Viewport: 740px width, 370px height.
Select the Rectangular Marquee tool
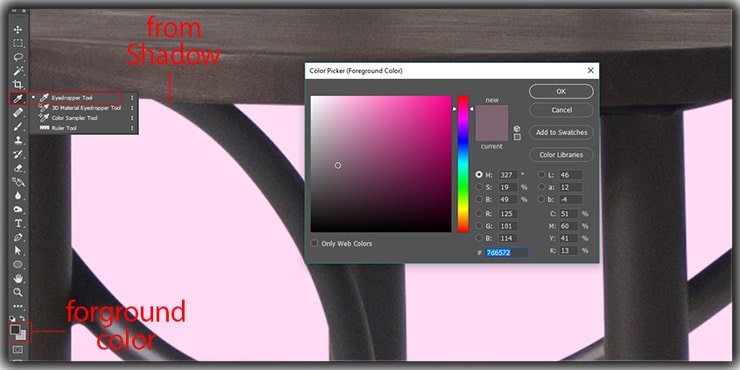coord(18,43)
